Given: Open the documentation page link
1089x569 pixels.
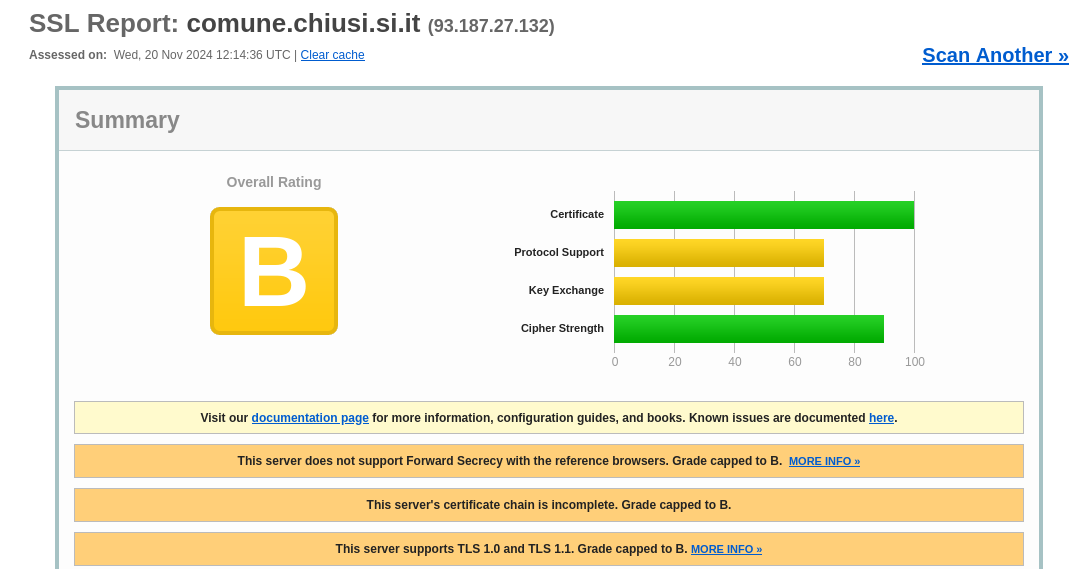Looking at the screenshot, I should 310,418.
